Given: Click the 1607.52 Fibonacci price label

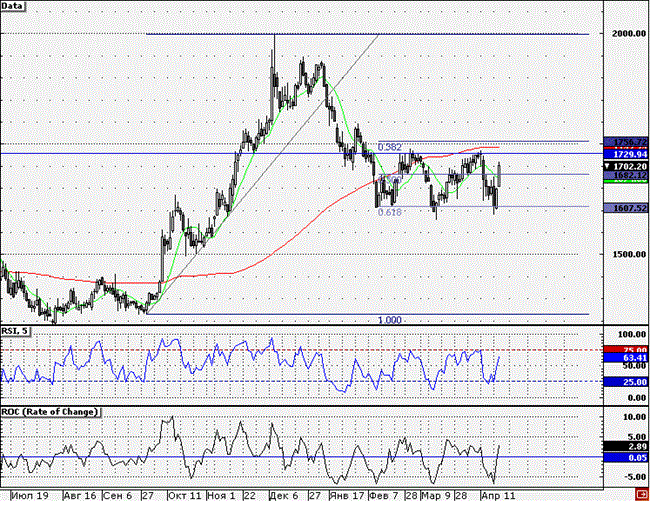Looking at the screenshot, I should [626, 208].
